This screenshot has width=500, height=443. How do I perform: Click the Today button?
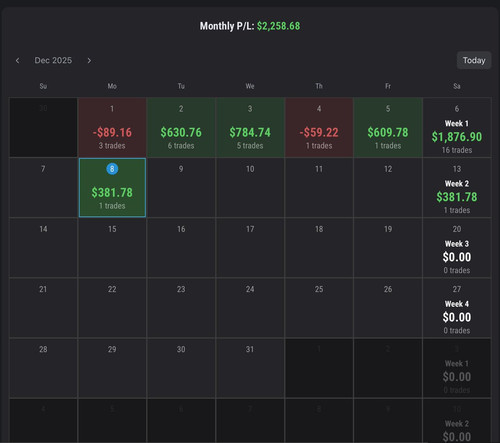click(474, 60)
